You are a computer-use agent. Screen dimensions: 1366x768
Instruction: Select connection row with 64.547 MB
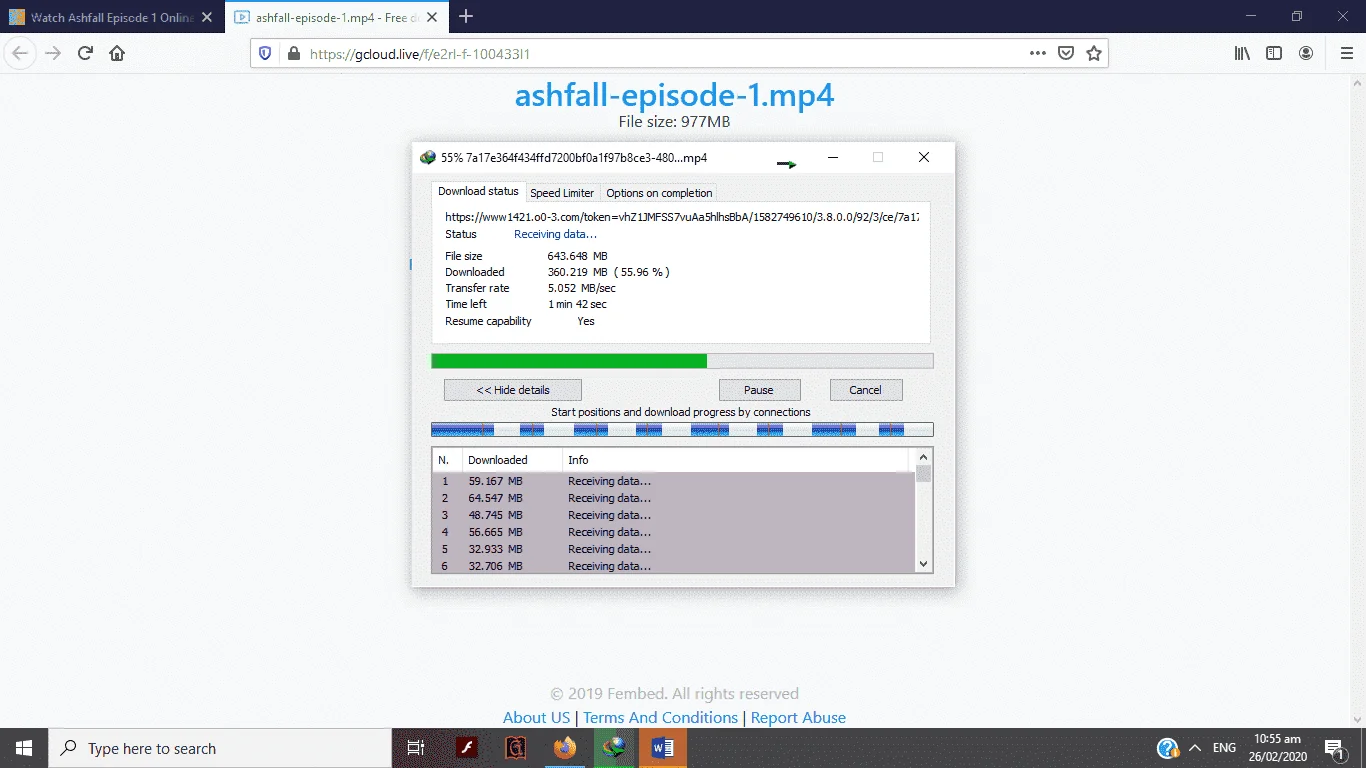674,498
